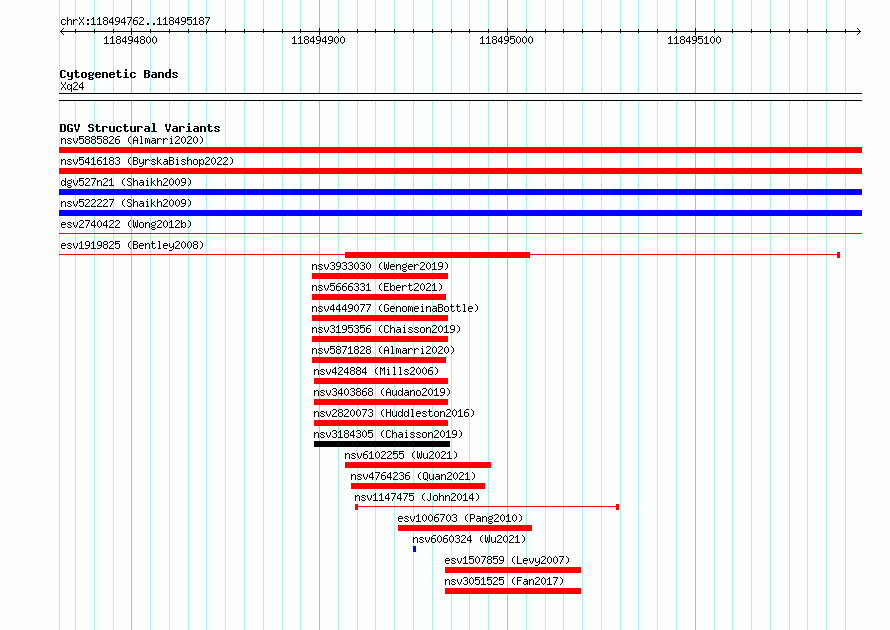The height and width of the screenshot is (630, 890).
Task: Click the Cytogenetic Bands track title
Action: pos(119,74)
